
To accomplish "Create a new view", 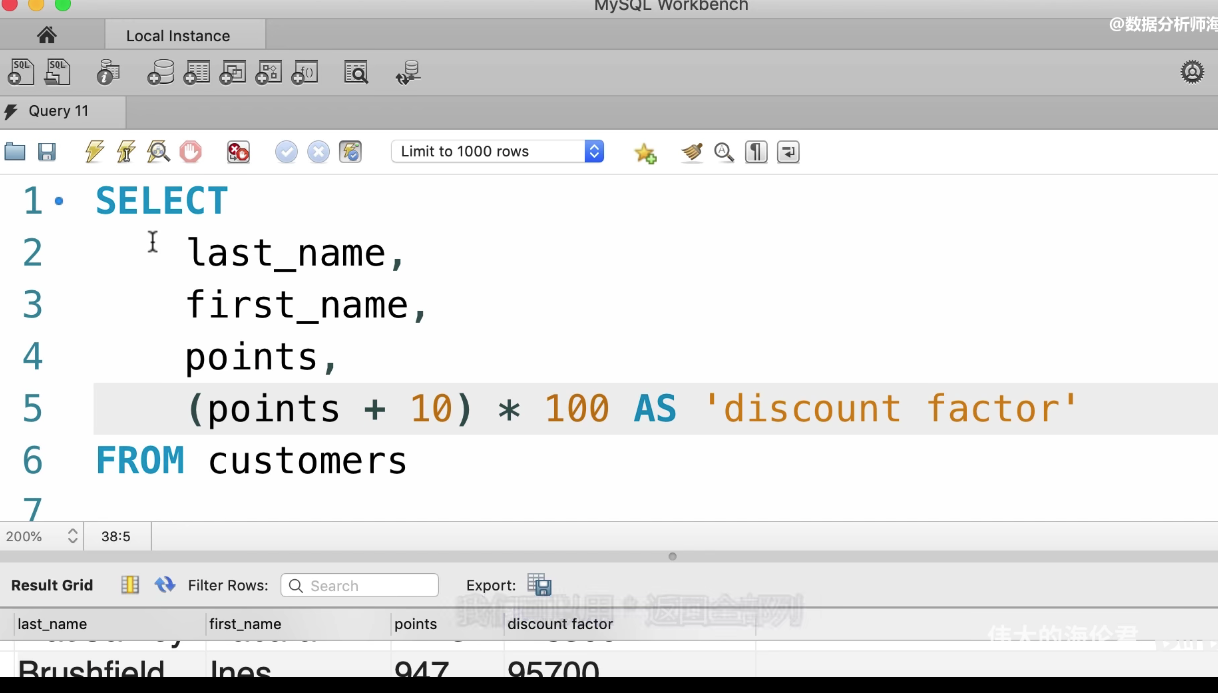I will (233, 72).
